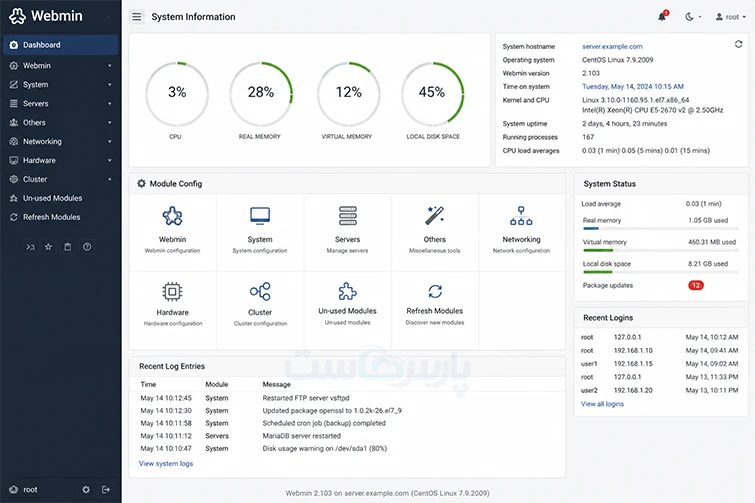Open the Others miscellaneous tools tile
Viewport: 755px width, 503px height.
pyautogui.click(x=435, y=232)
